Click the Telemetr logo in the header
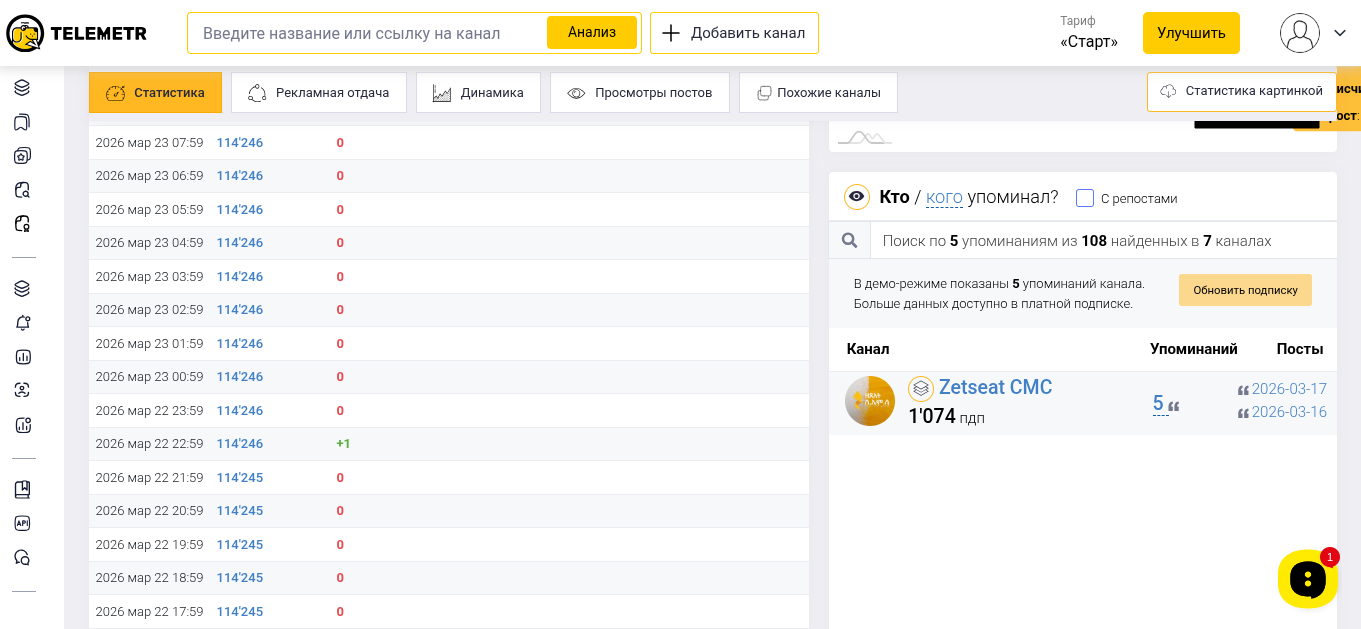The image size is (1361, 629). (x=76, y=33)
